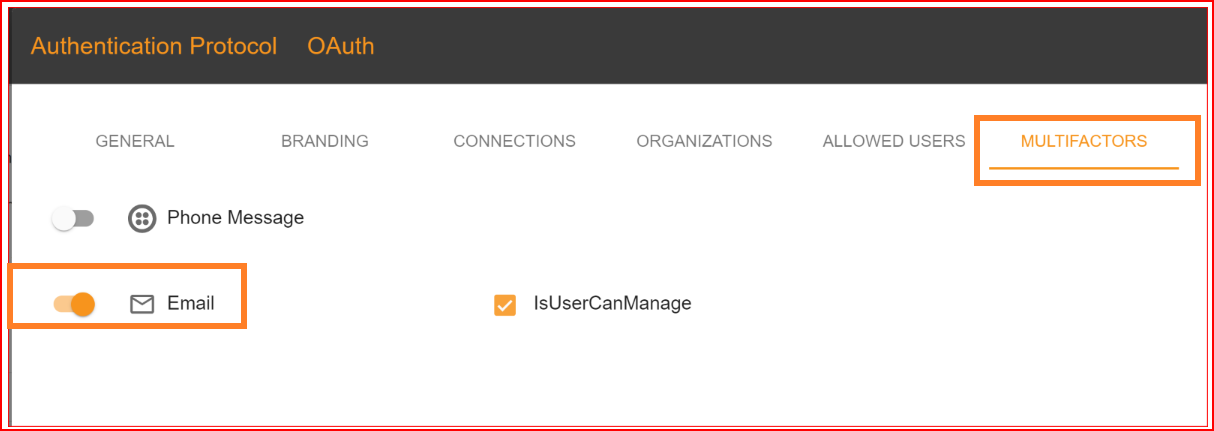
Task: Disable the Email multifactor toggle
Action: [x=74, y=304]
